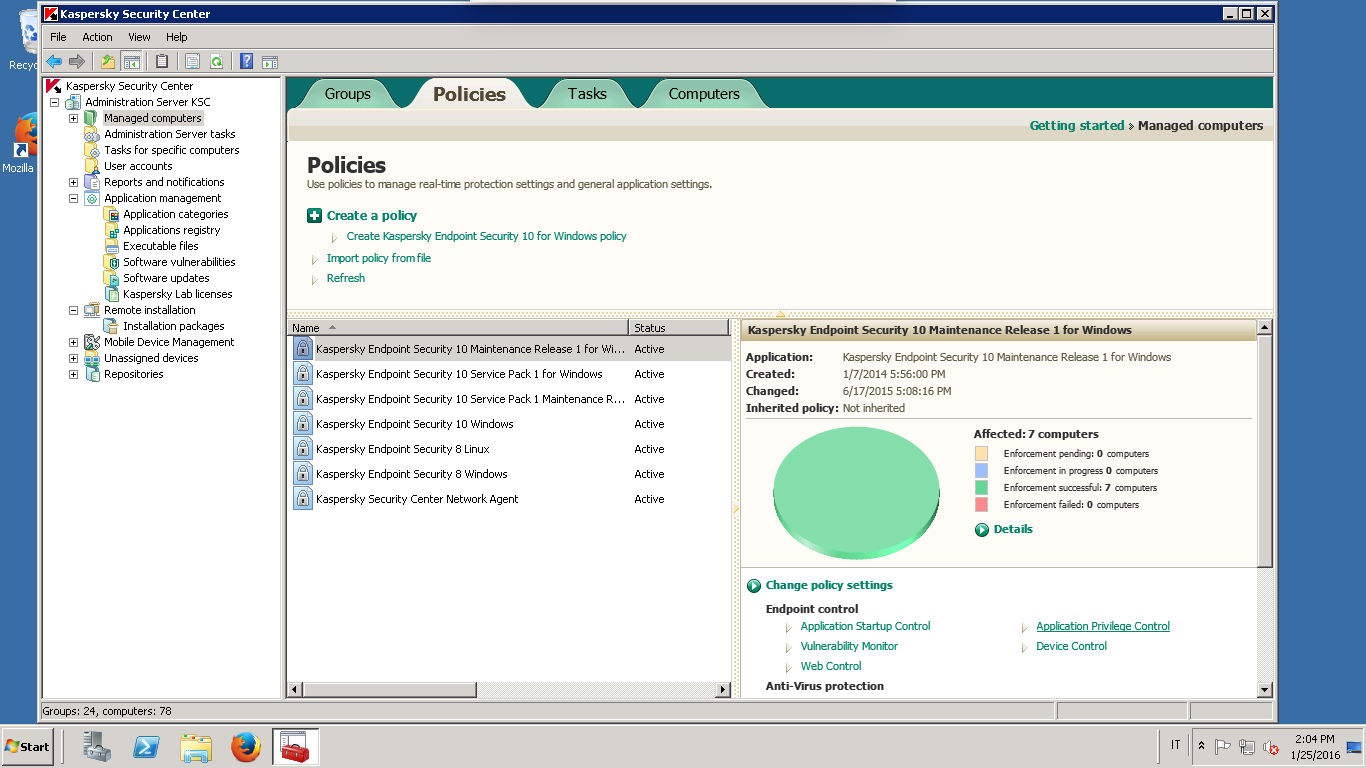Open User accounts in the tree

[138, 166]
